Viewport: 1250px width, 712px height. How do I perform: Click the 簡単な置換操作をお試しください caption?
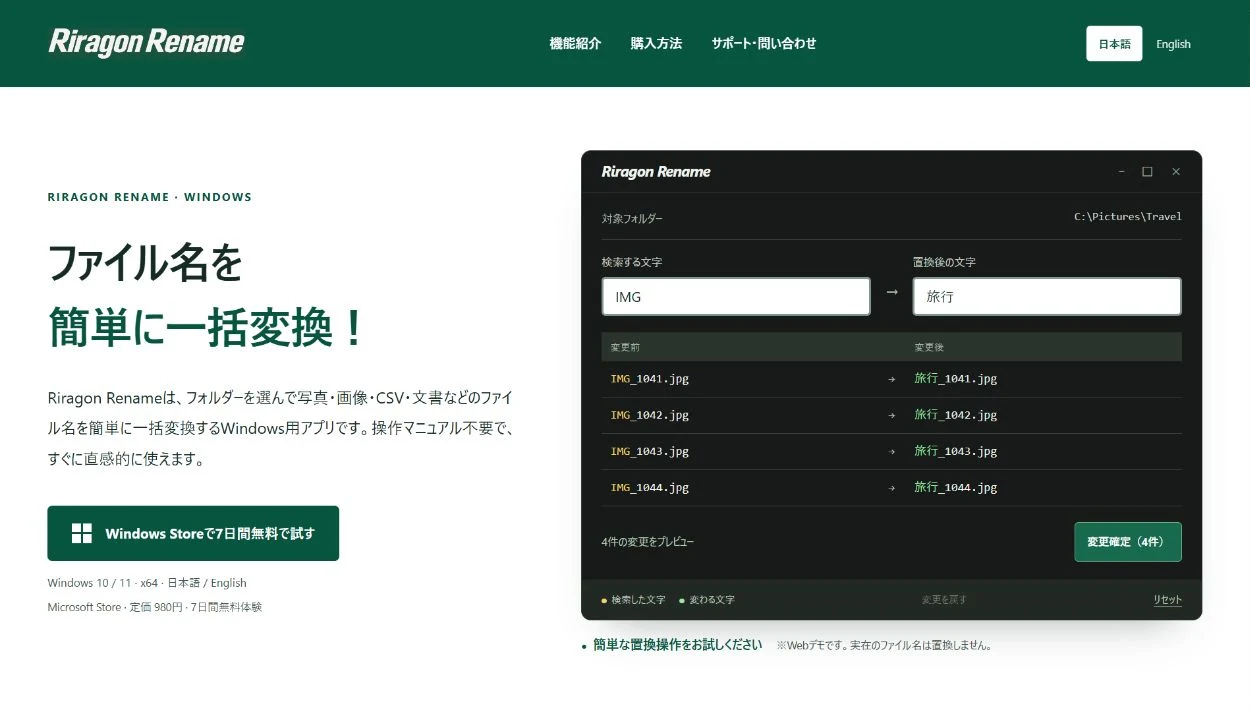tap(677, 645)
